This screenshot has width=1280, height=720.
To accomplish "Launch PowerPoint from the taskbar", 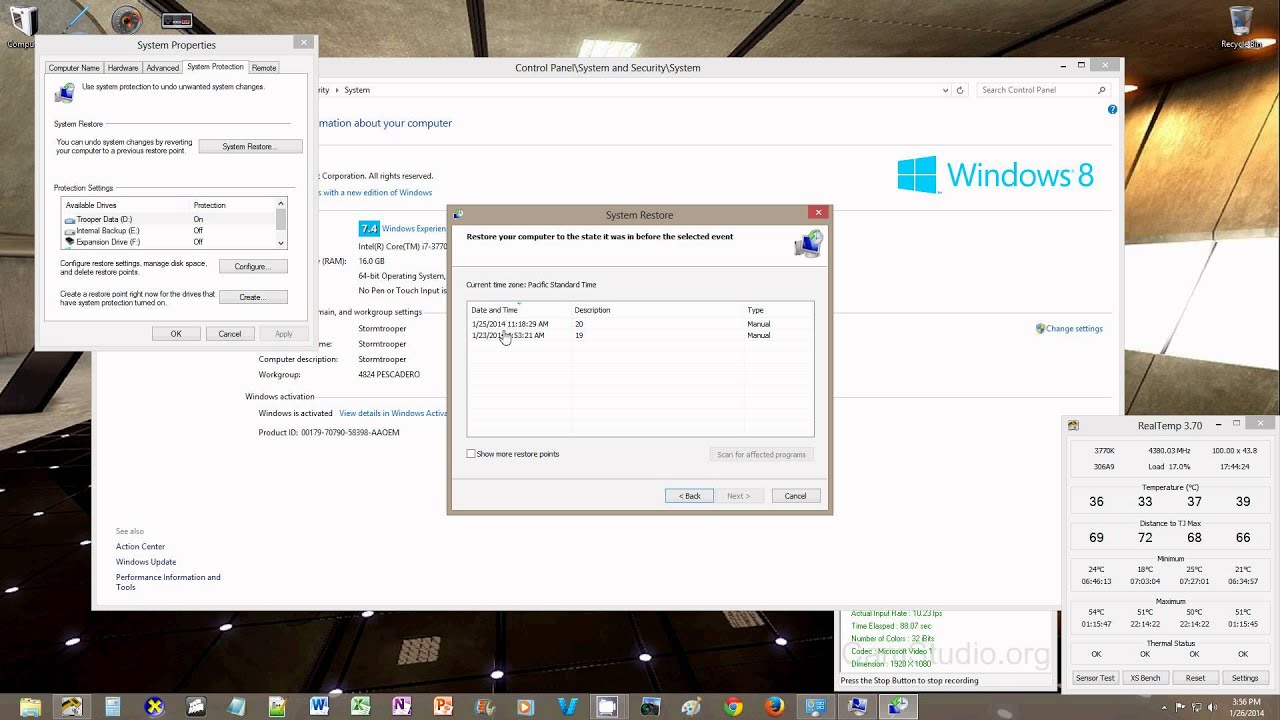I will click(443, 706).
